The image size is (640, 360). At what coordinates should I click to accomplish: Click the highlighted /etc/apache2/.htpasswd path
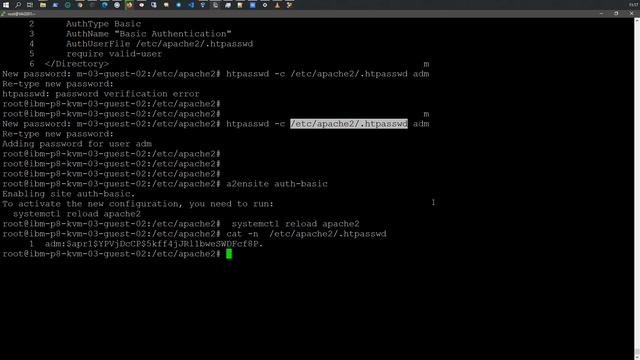point(349,124)
